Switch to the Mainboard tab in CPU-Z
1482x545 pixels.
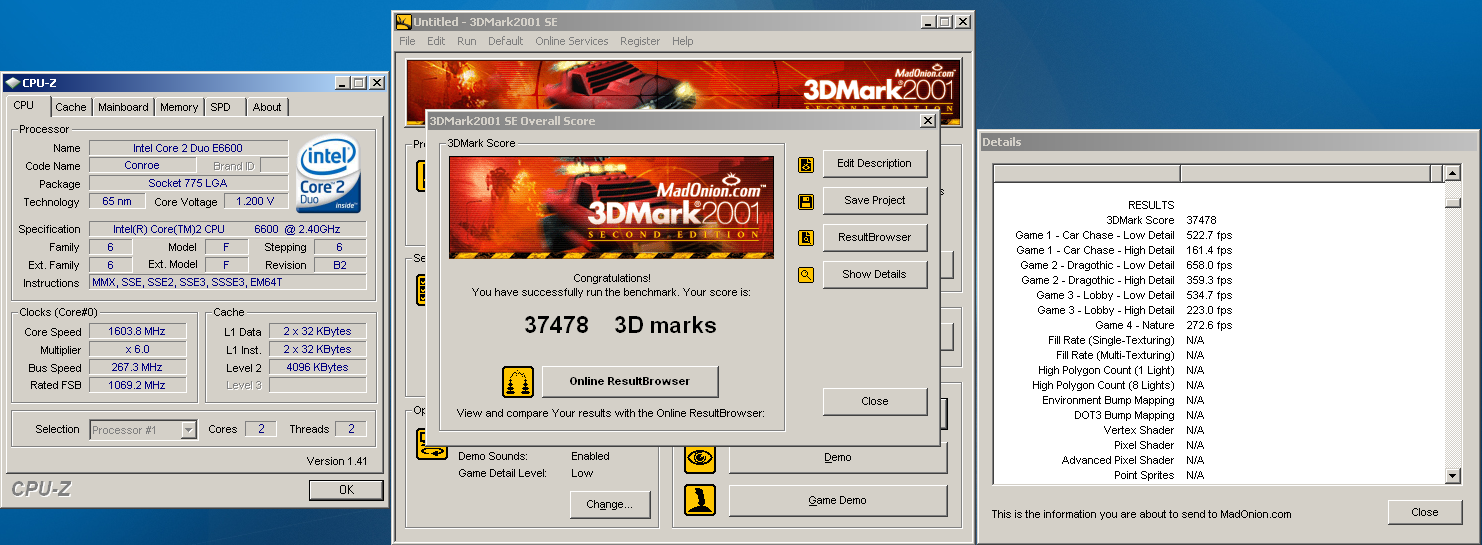(x=123, y=107)
